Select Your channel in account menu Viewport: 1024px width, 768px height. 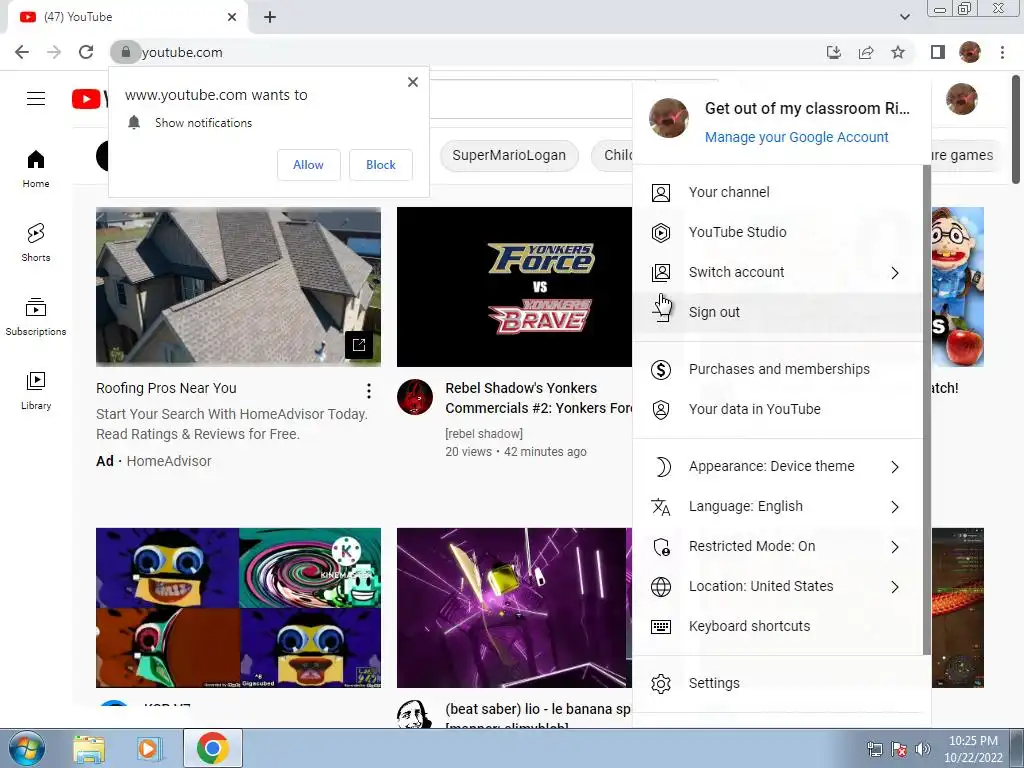(x=777, y=192)
